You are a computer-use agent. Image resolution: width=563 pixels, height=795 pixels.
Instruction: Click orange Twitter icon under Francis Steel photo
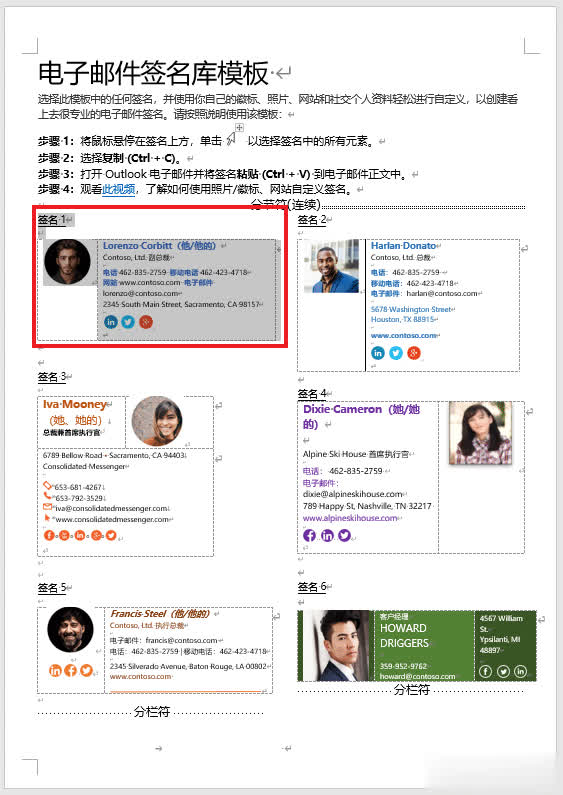point(87,670)
